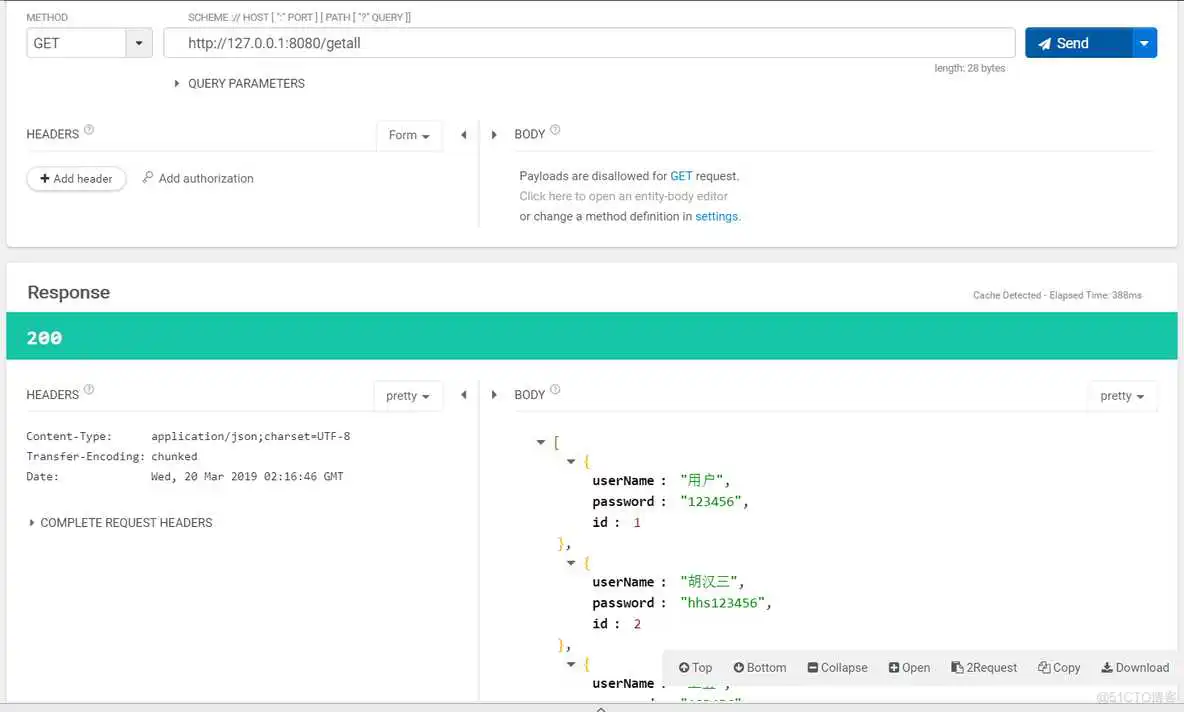Convert response using the 2Request icon

tap(984, 667)
